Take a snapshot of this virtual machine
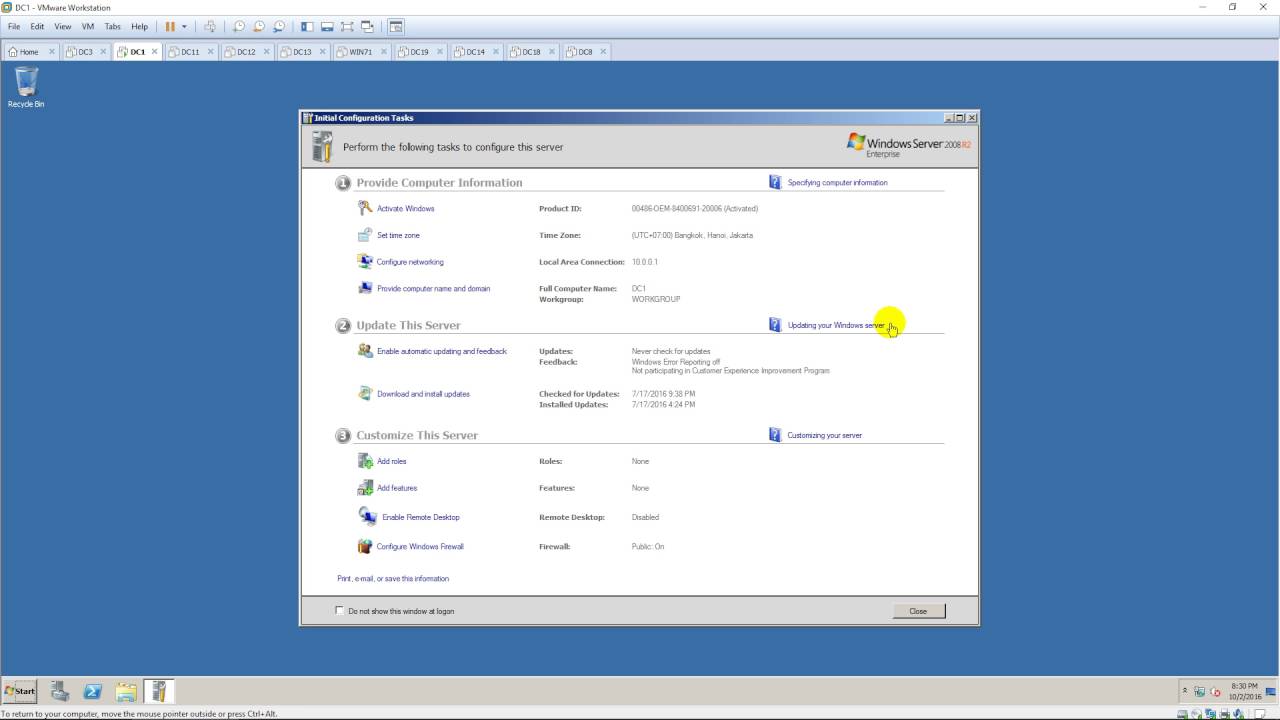The image size is (1280, 720). pos(239,27)
